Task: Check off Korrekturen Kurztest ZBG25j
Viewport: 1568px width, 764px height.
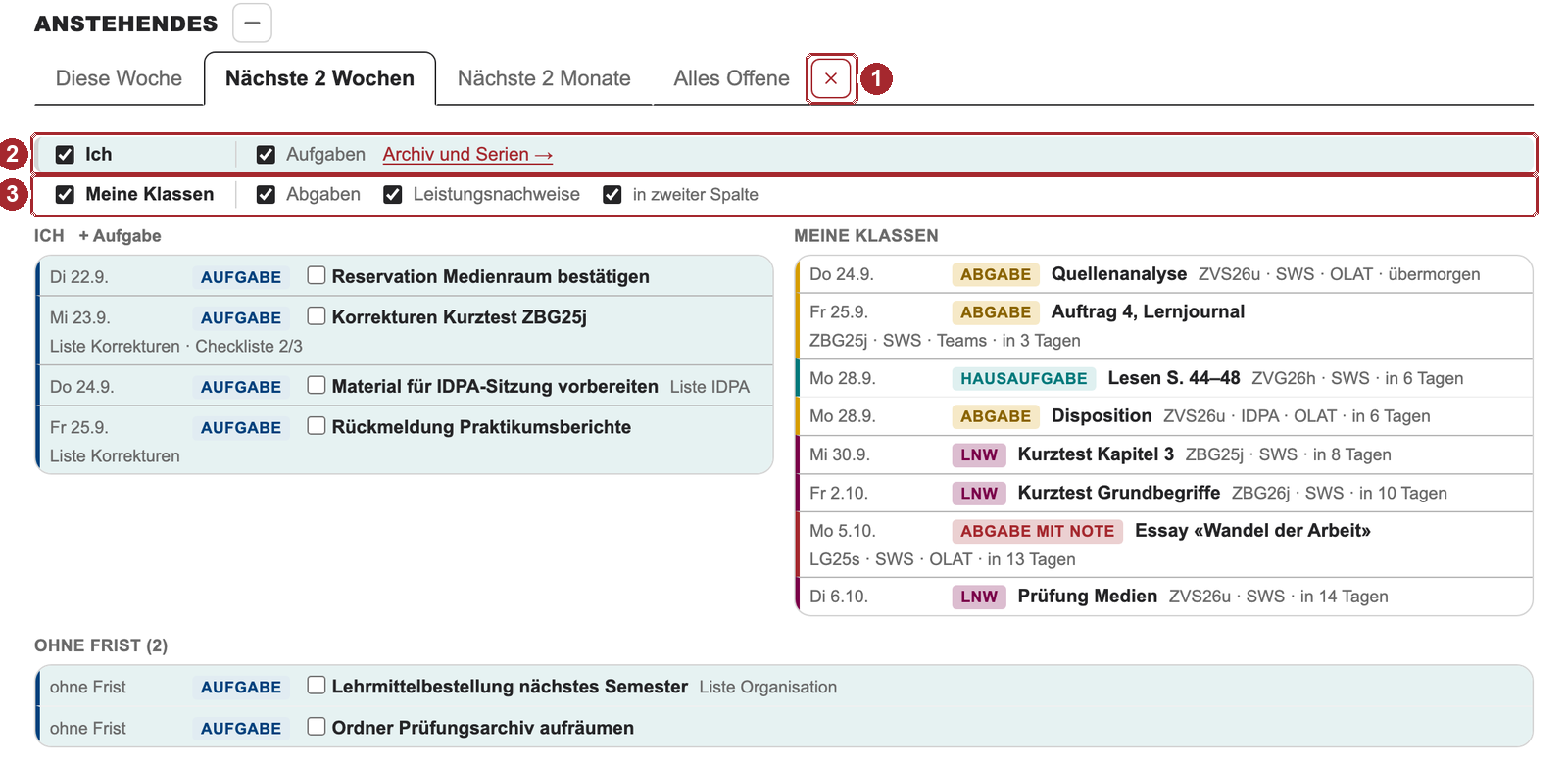Action: coord(316,315)
